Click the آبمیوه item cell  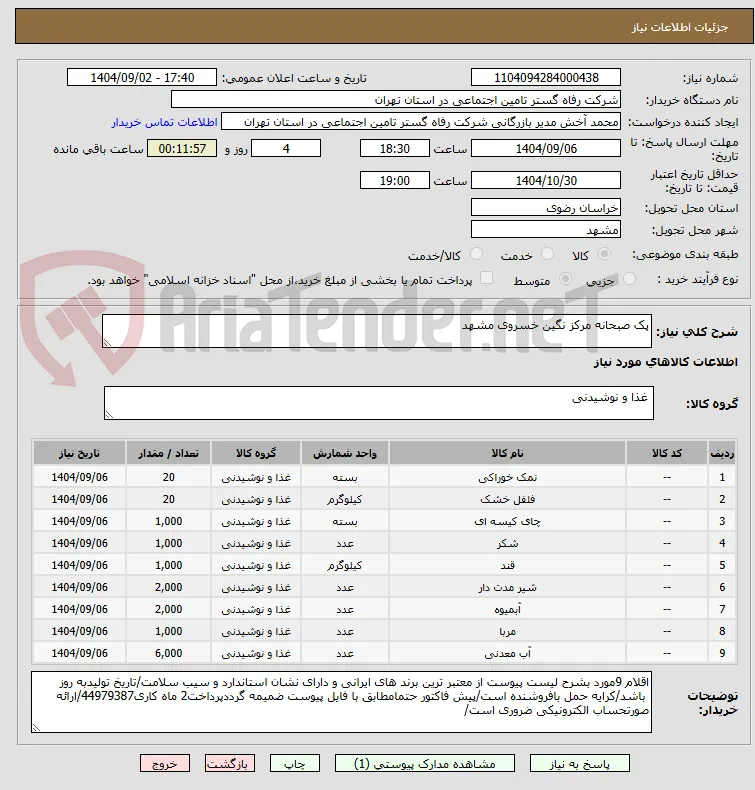pos(507,609)
